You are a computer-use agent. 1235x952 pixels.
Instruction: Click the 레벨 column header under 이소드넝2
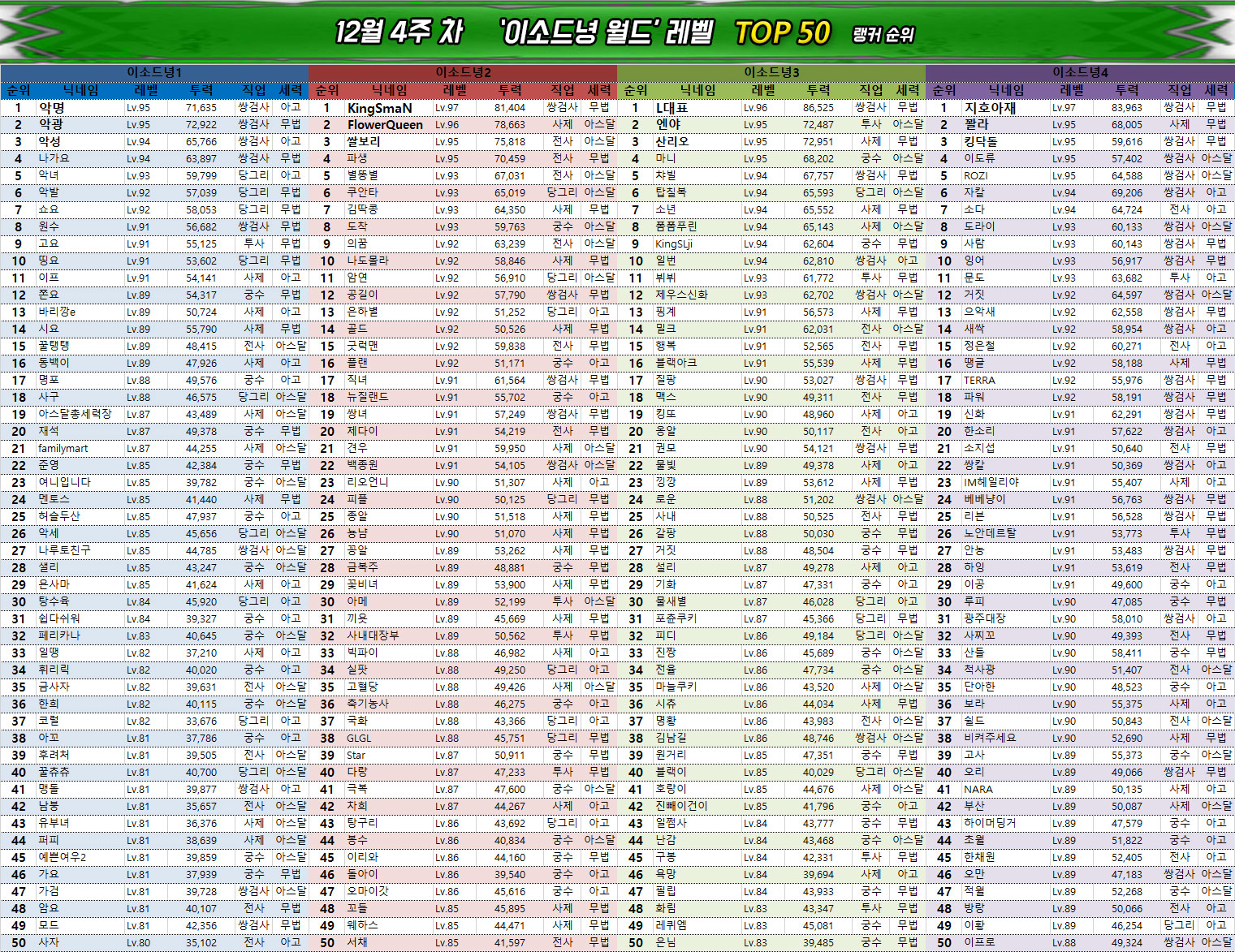455,90
